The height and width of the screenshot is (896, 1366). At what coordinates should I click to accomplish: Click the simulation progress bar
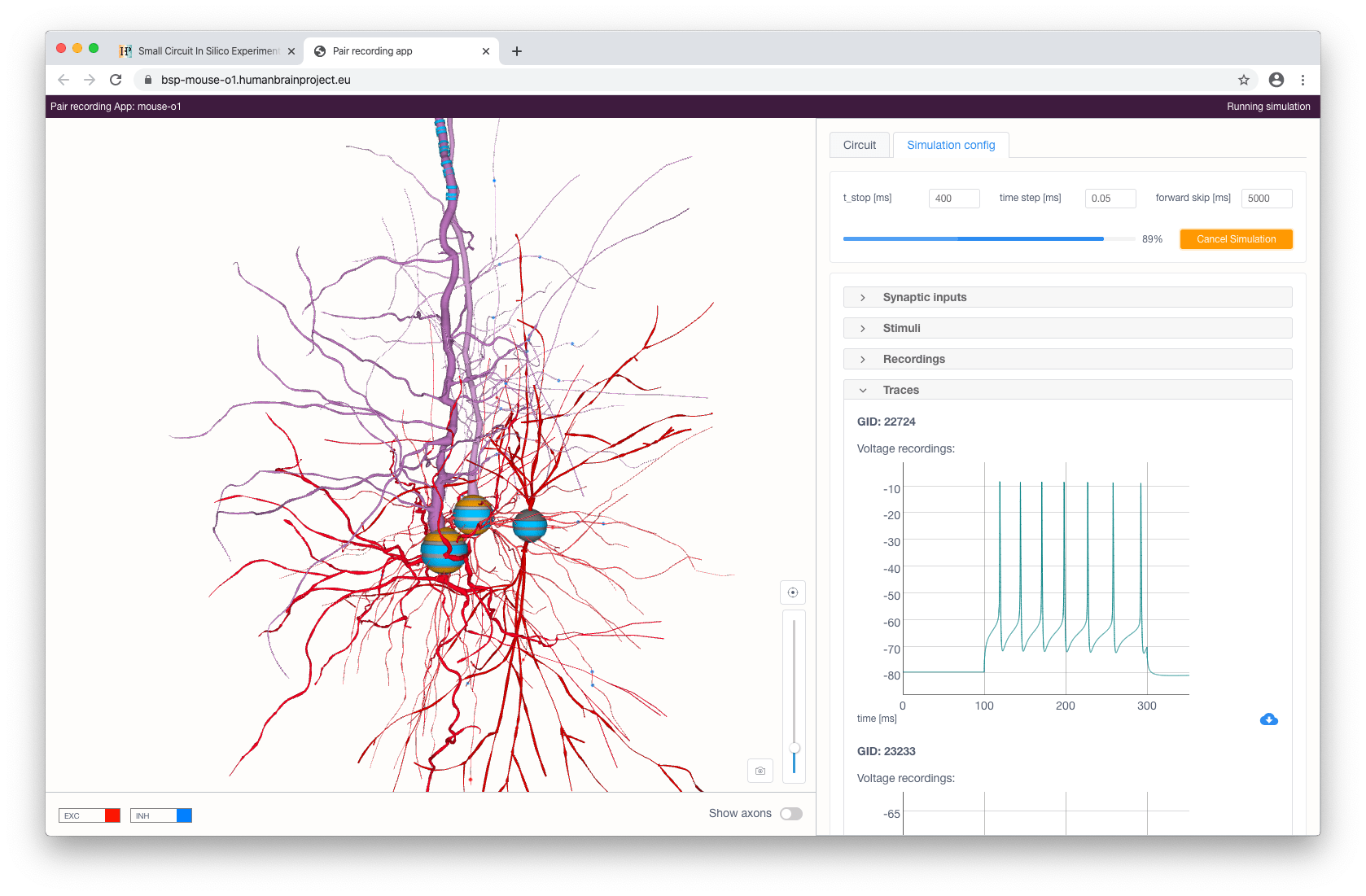pos(988,239)
